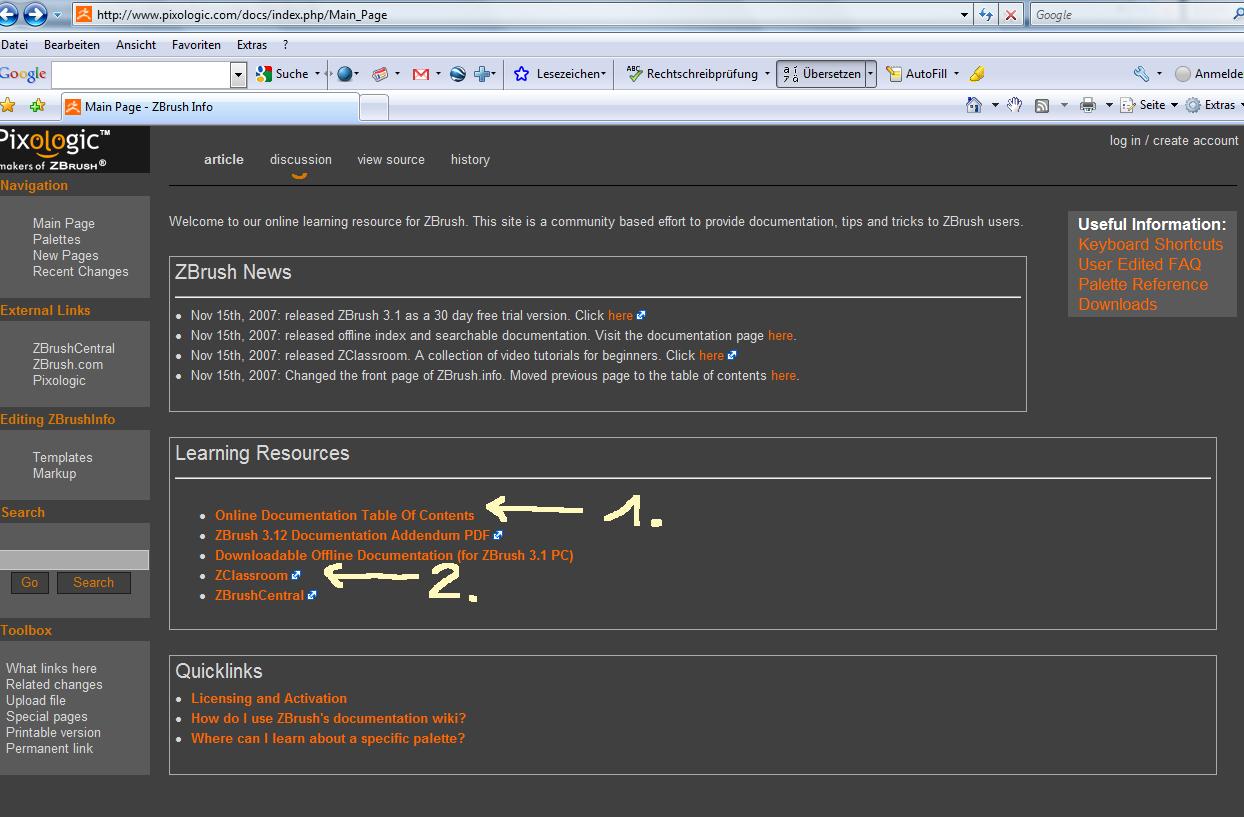Viewport: 1244px width, 817px height.
Task: Go forward with the Forward arrow button
Action: 35,14
